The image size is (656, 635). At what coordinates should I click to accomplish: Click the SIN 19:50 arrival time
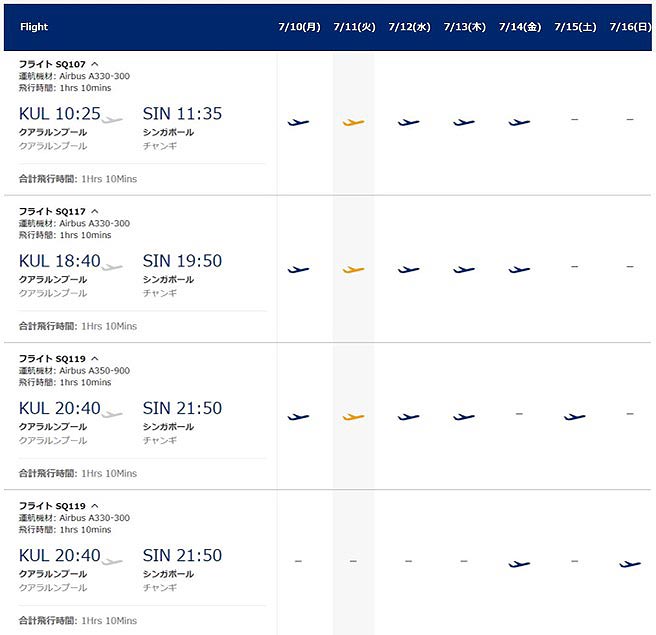182,261
